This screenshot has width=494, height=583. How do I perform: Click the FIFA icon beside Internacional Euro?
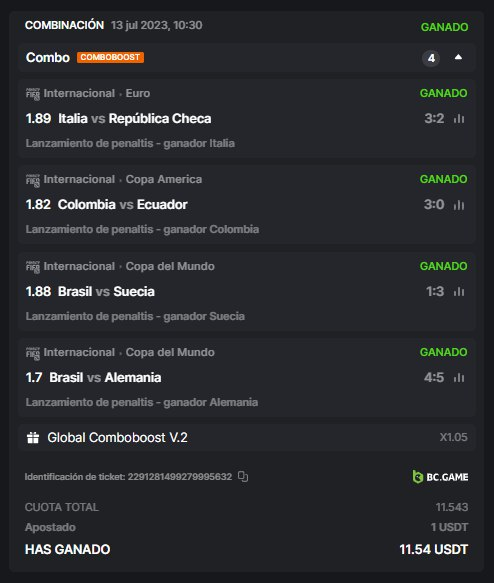coord(33,94)
